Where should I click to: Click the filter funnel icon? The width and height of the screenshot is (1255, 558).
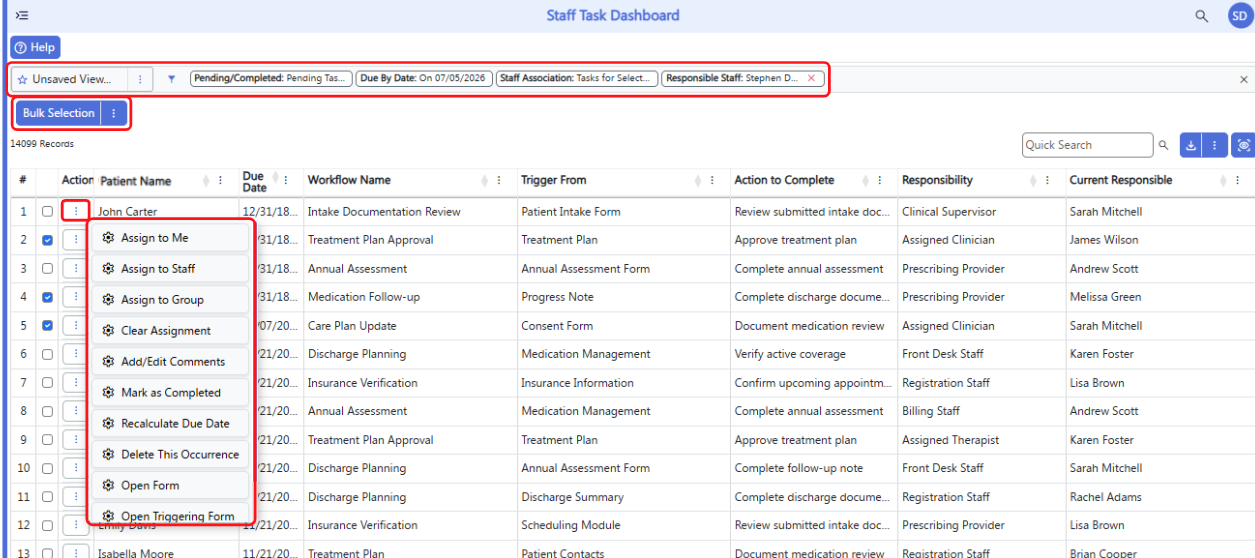pos(171,79)
